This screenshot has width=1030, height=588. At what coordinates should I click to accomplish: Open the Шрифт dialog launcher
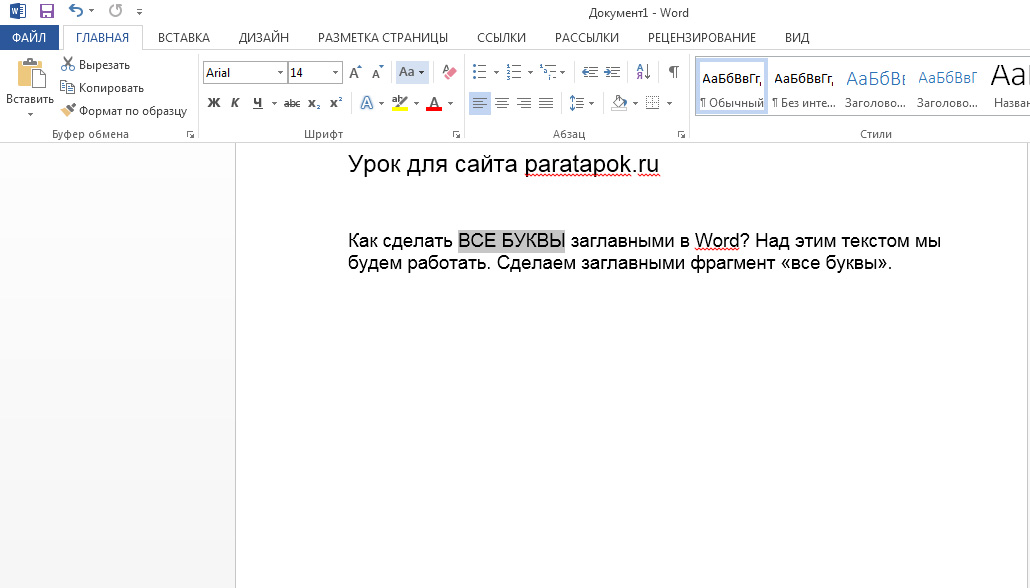click(x=457, y=135)
